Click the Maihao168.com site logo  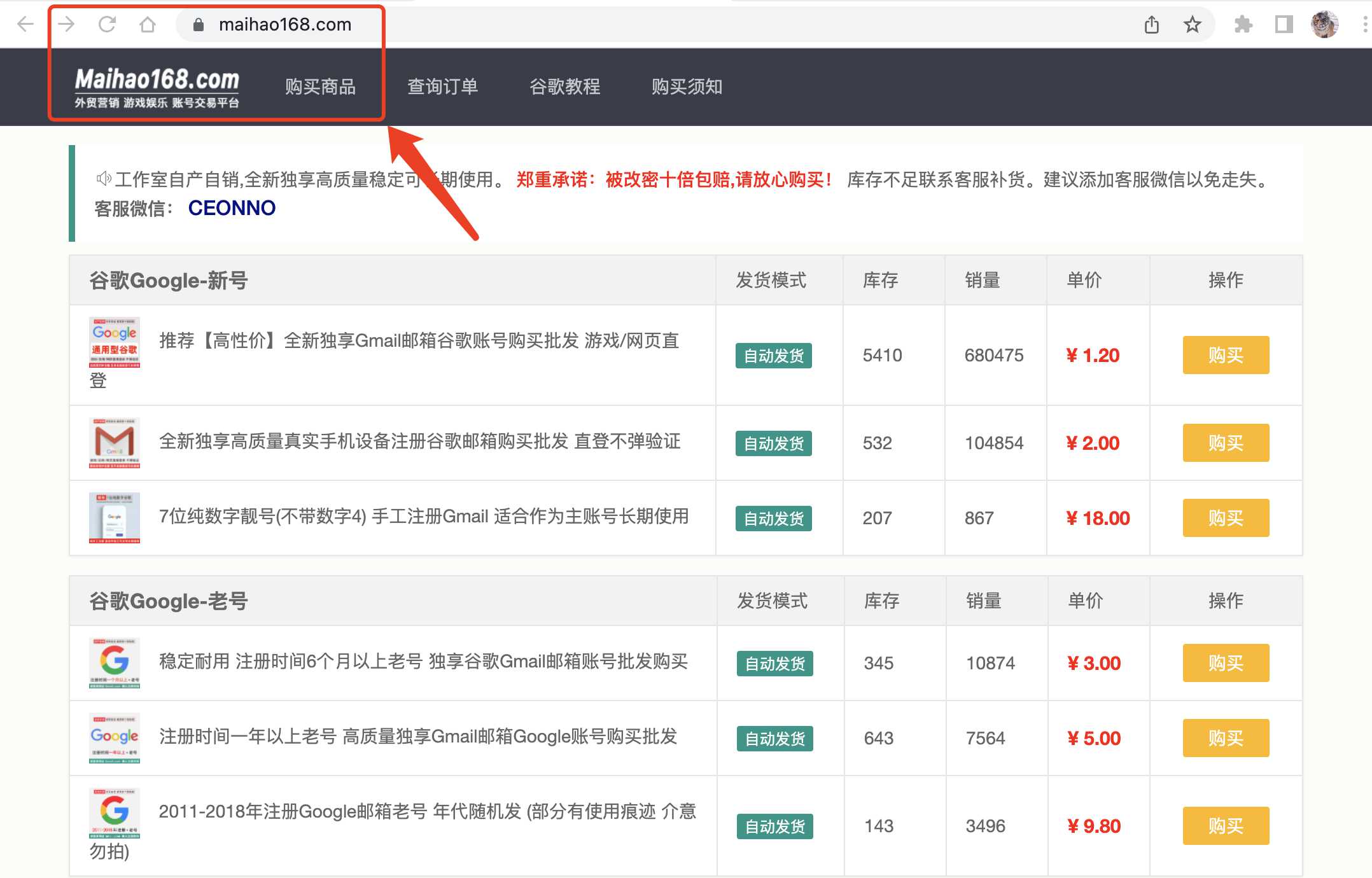click(157, 88)
